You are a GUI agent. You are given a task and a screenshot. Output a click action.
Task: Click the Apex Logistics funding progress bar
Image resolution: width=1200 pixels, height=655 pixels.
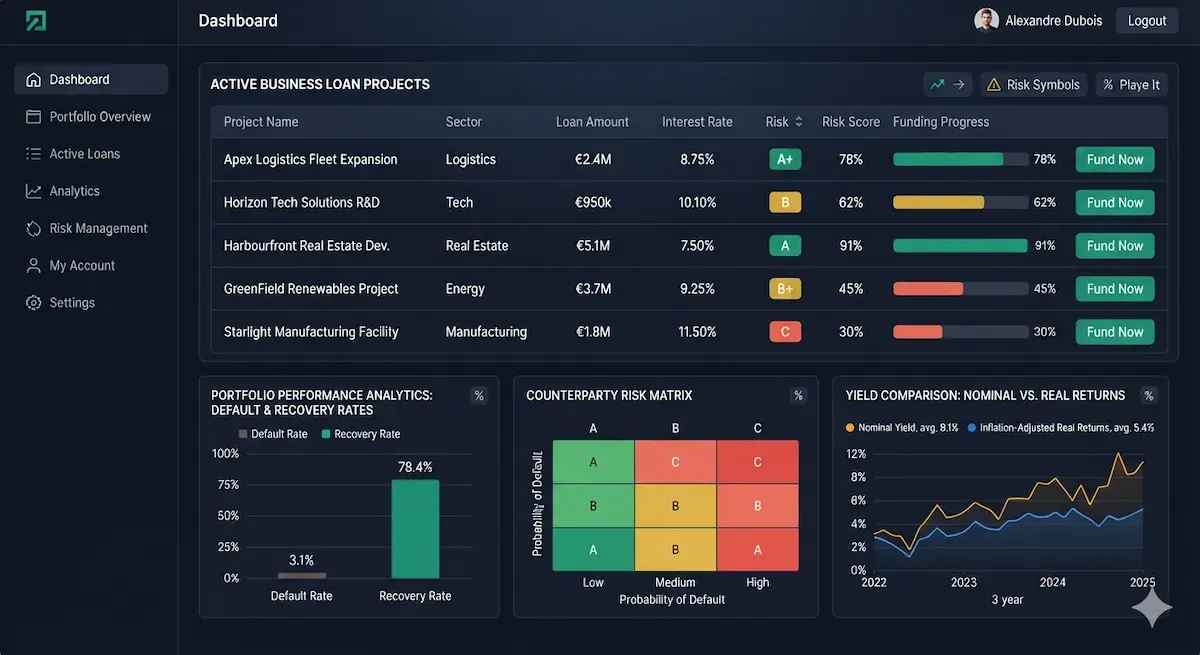tap(960, 160)
